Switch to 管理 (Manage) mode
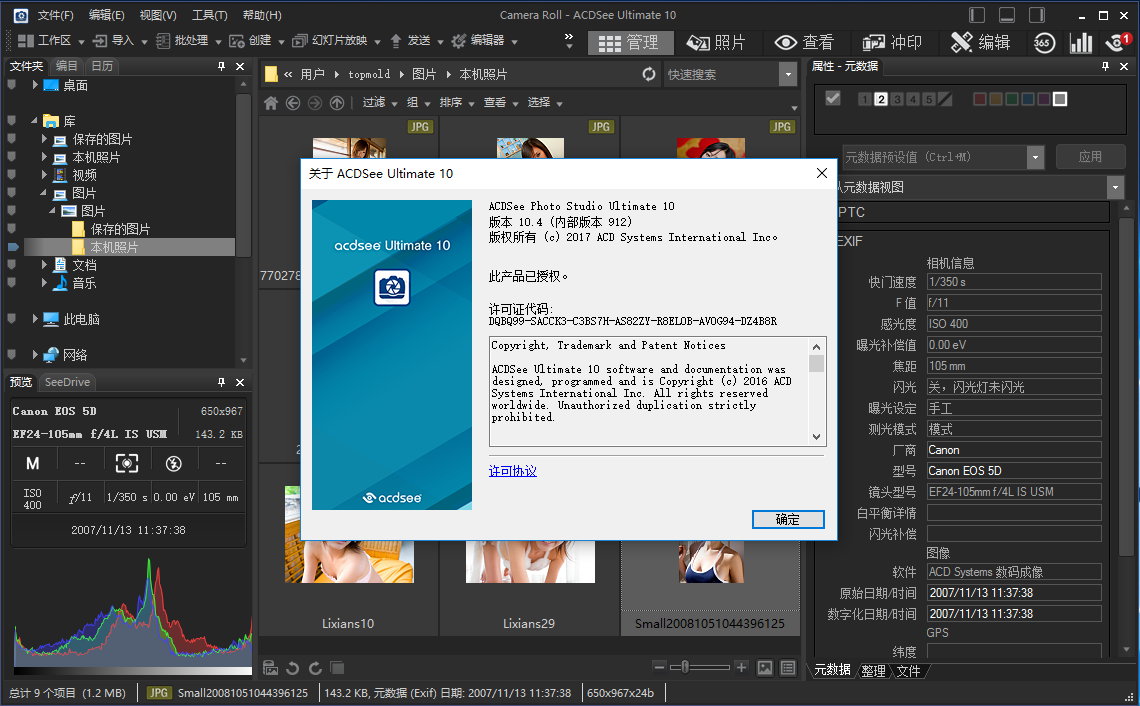 point(629,43)
